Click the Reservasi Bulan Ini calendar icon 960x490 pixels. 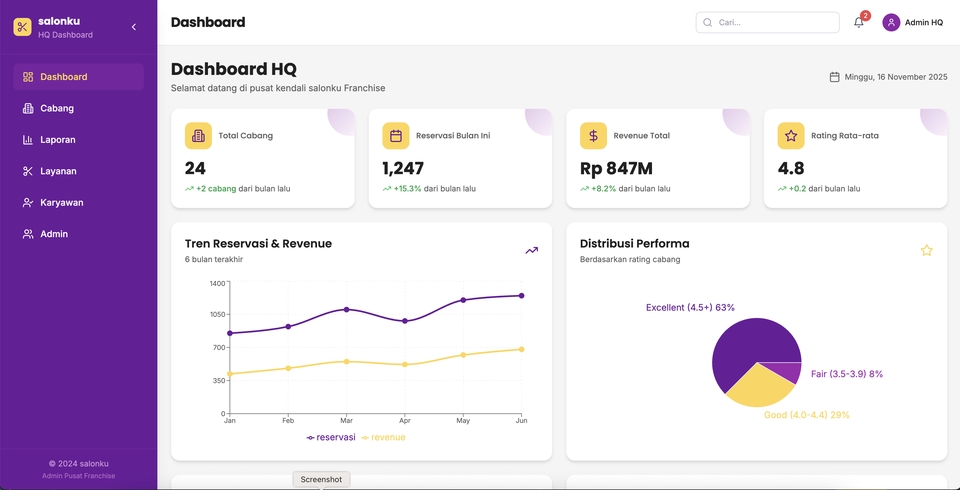396,136
